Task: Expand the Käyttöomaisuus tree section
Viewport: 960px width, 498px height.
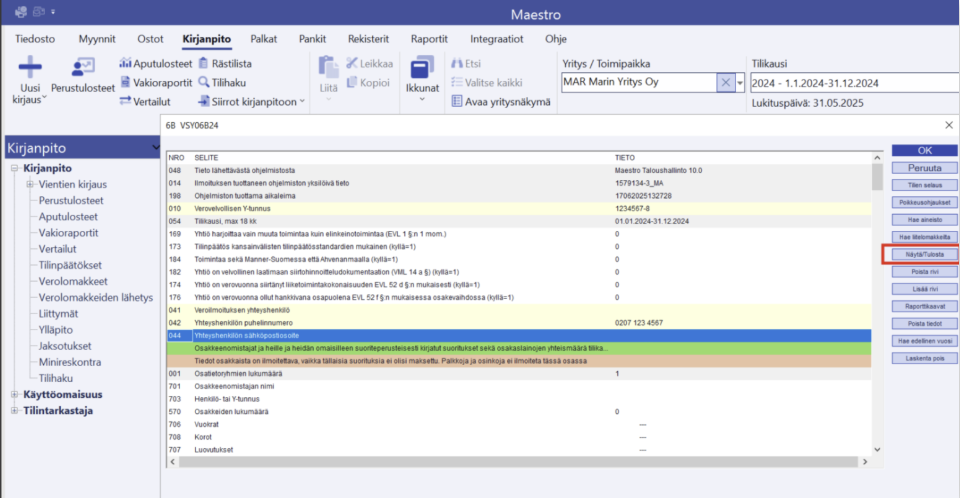Action: click(14, 394)
